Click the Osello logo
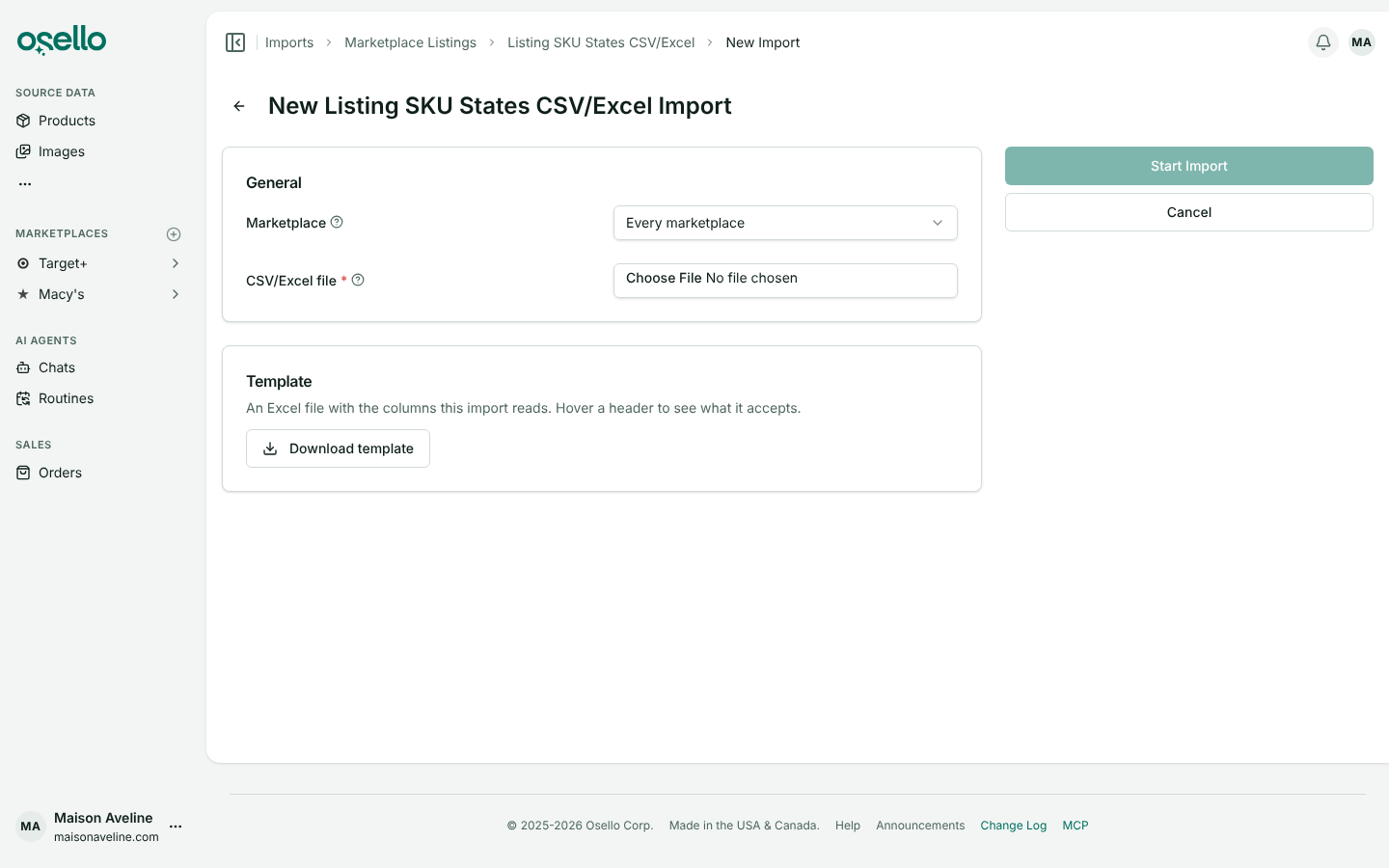The width and height of the screenshot is (1389, 868). click(x=62, y=41)
